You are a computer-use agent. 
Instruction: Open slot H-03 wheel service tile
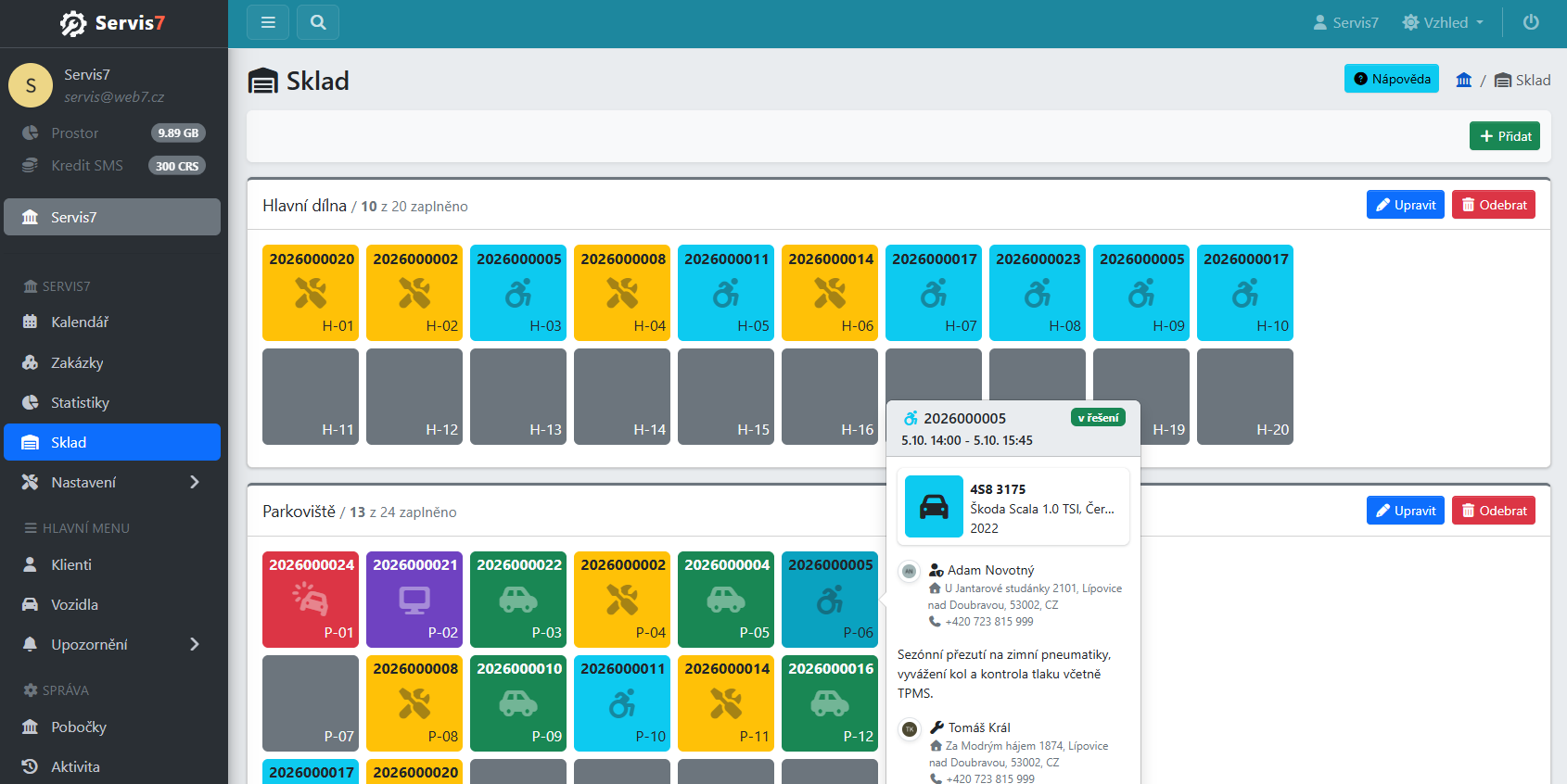(518, 293)
